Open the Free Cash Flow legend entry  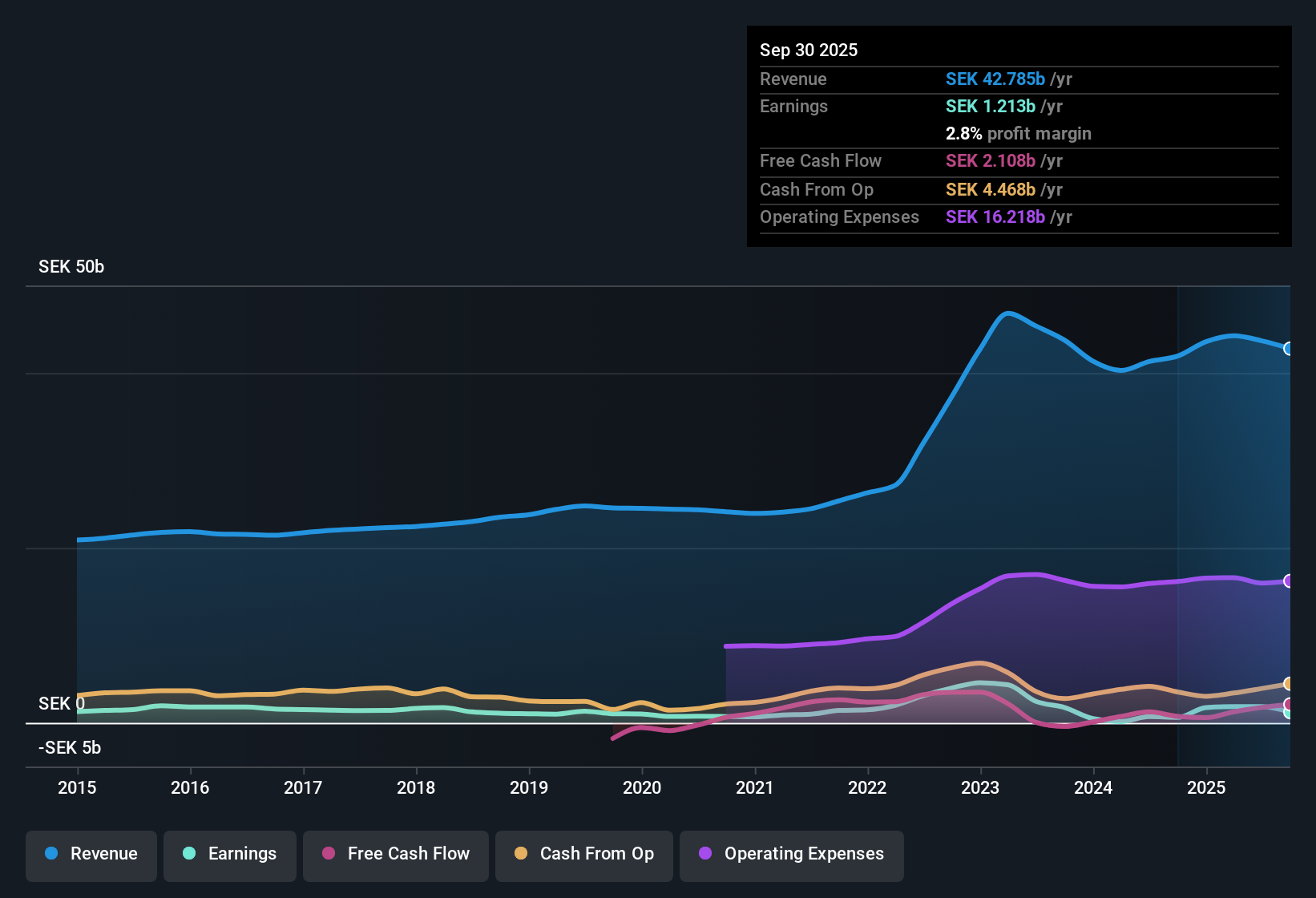point(395,854)
